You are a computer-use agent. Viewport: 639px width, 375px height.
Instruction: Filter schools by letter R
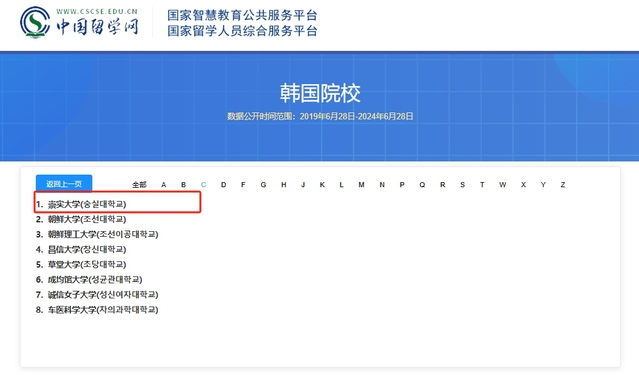[442, 185]
